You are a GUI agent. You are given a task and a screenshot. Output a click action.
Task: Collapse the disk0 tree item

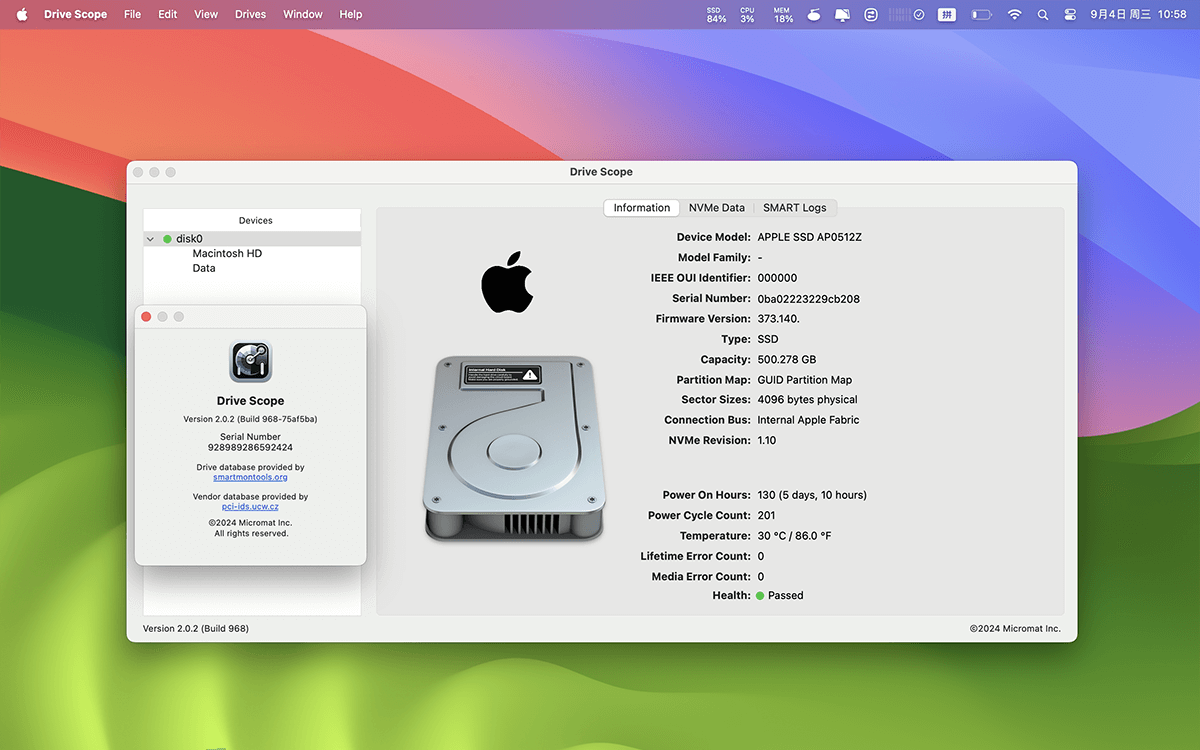click(151, 239)
